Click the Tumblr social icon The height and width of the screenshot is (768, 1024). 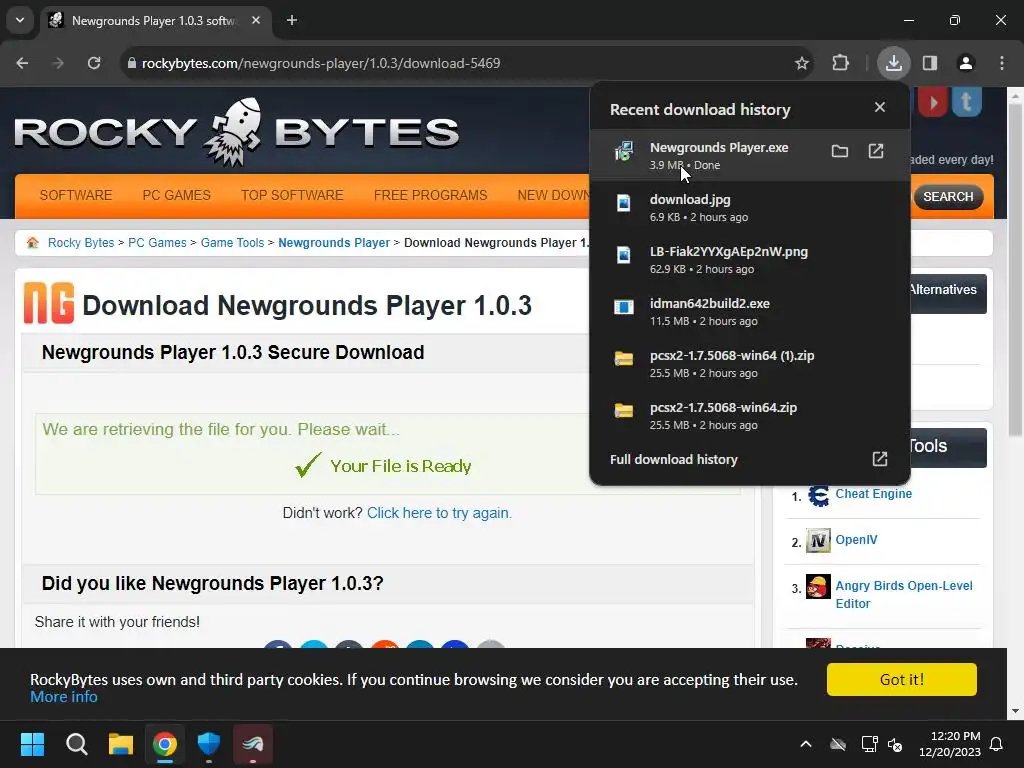pos(967,102)
